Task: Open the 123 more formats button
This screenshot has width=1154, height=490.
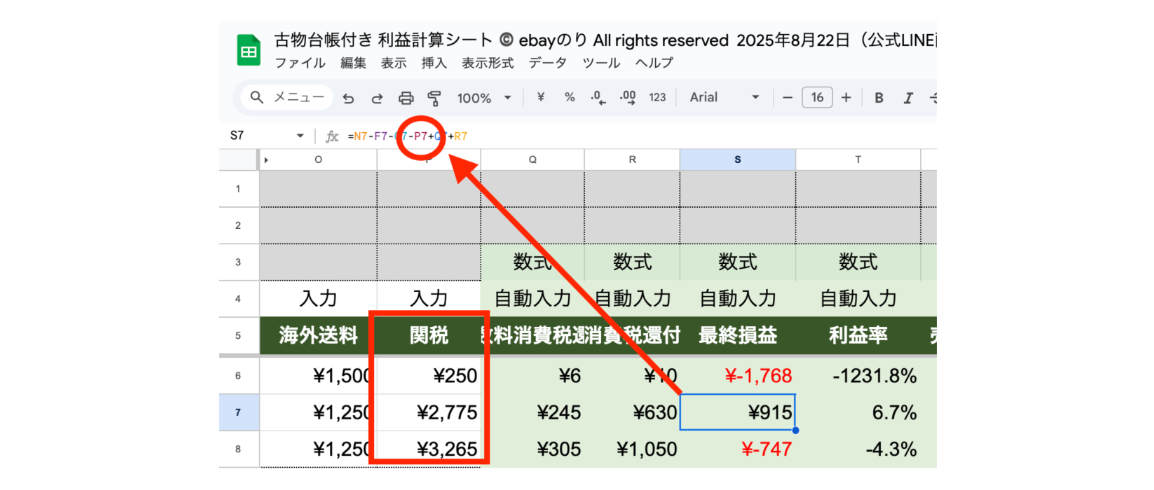Action: (x=657, y=98)
